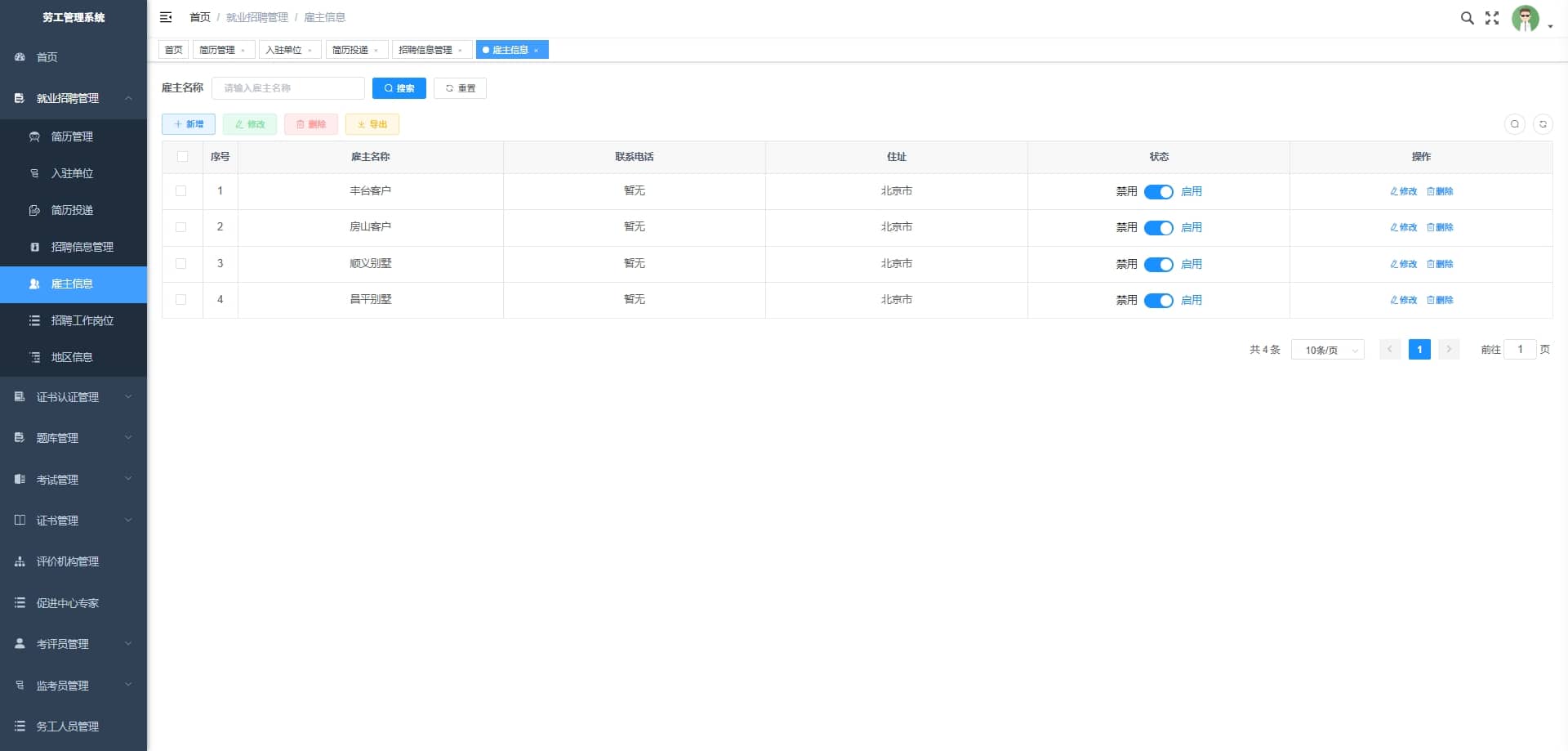Toggle status switch for 昌平别墅
The width and height of the screenshot is (1568, 751).
click(x=1158, y=301)
